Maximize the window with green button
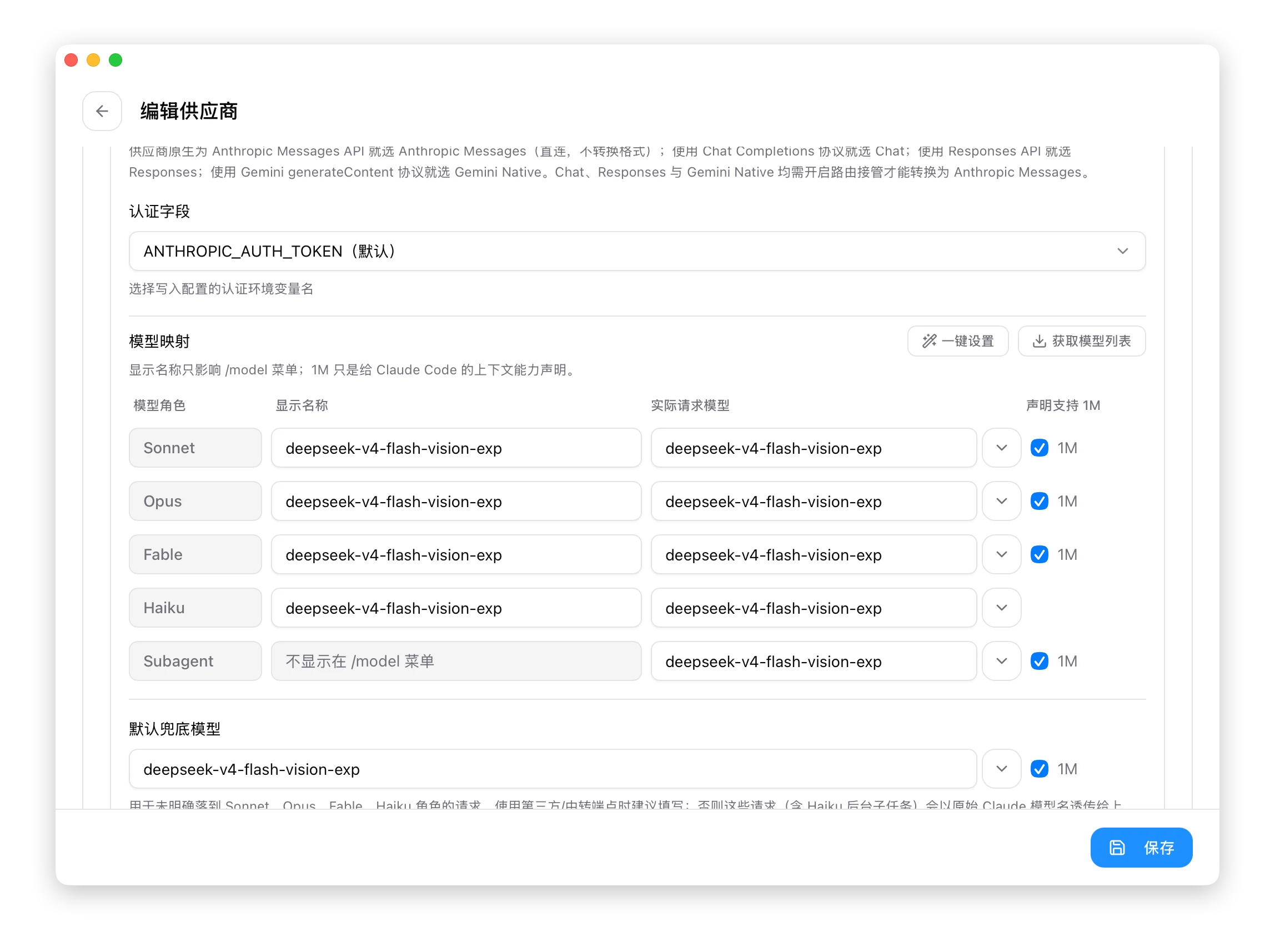This screenshot has height=952, width=1275. (116, 60)
